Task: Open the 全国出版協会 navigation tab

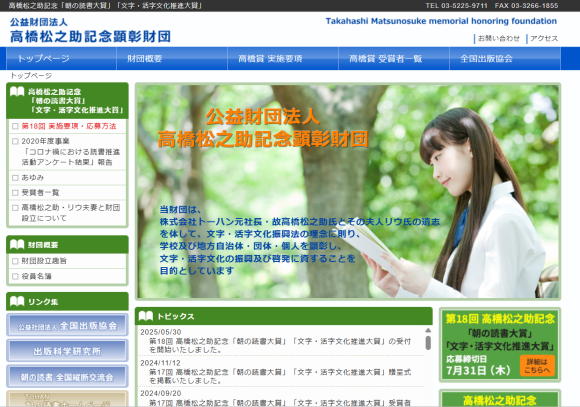Action: point(505,58)
